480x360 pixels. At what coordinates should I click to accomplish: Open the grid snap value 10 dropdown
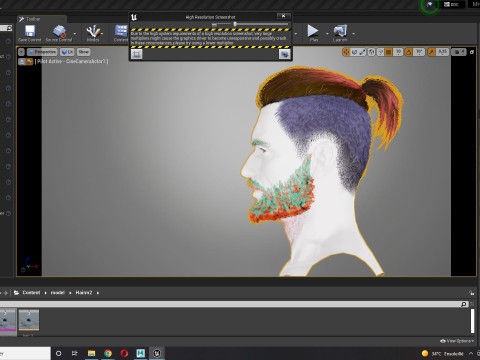(x=398, y=52)
